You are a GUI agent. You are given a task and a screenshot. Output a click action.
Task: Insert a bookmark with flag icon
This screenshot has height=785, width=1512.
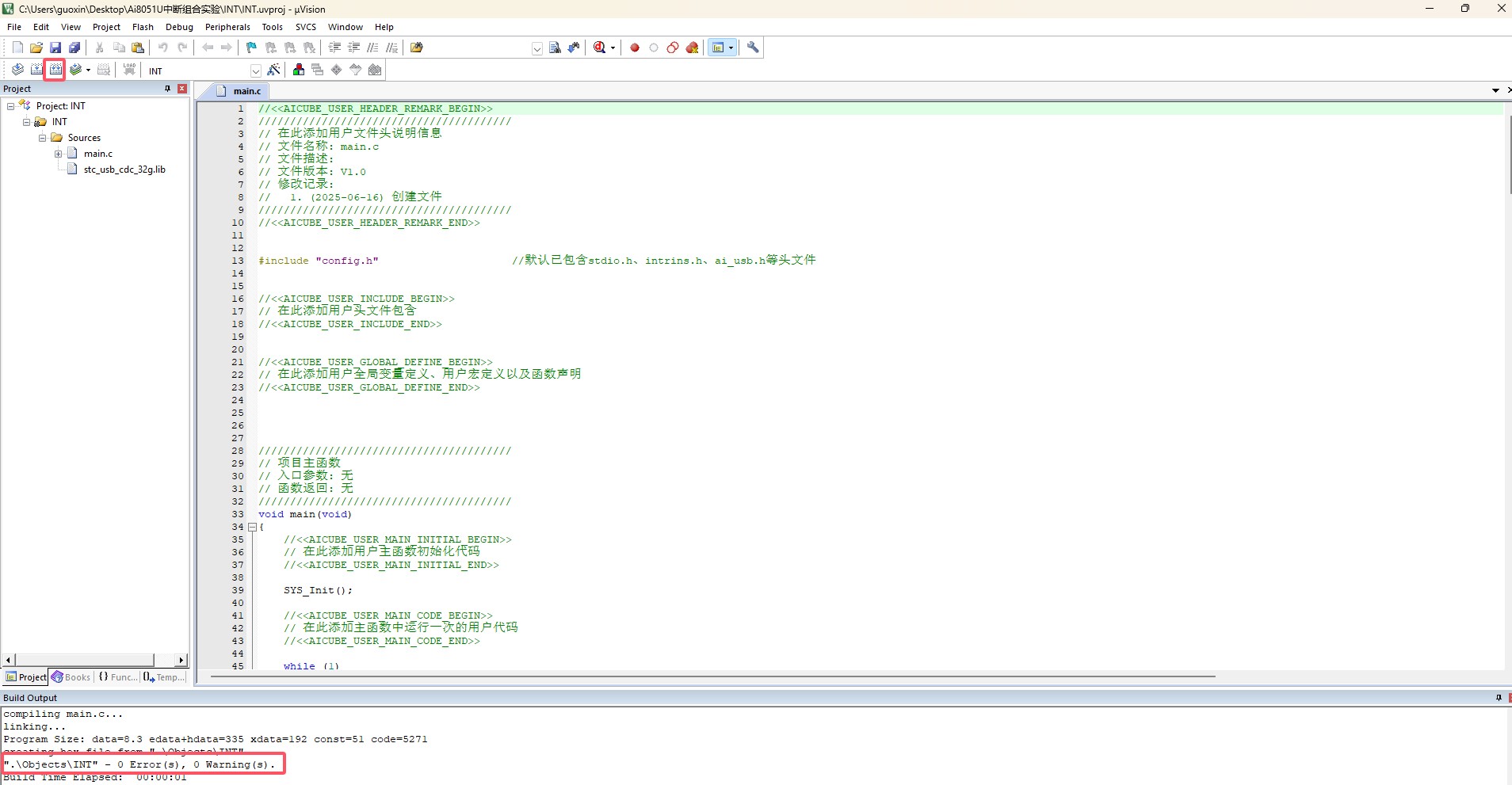(252, 48)
